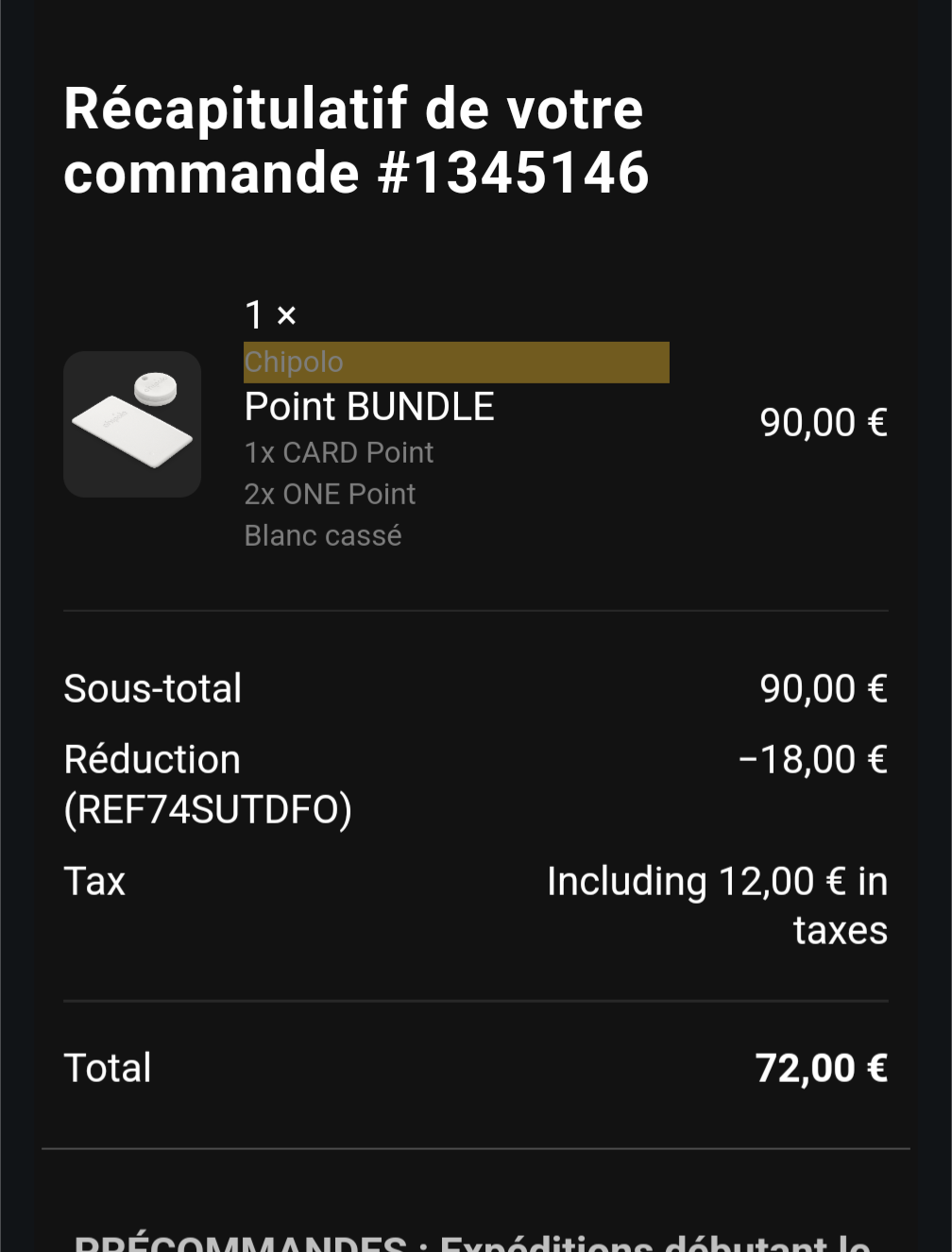Select the subtotal amount 90,00 €
Viewport: 952px width, 1252px height.
click(x=824, y=688)
